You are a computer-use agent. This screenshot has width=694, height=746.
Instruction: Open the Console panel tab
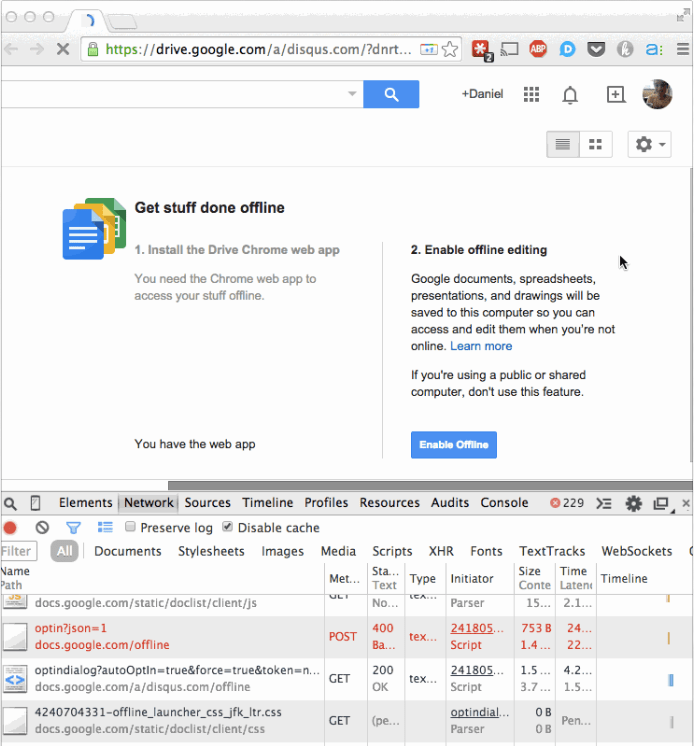click(x=504, y=503)
